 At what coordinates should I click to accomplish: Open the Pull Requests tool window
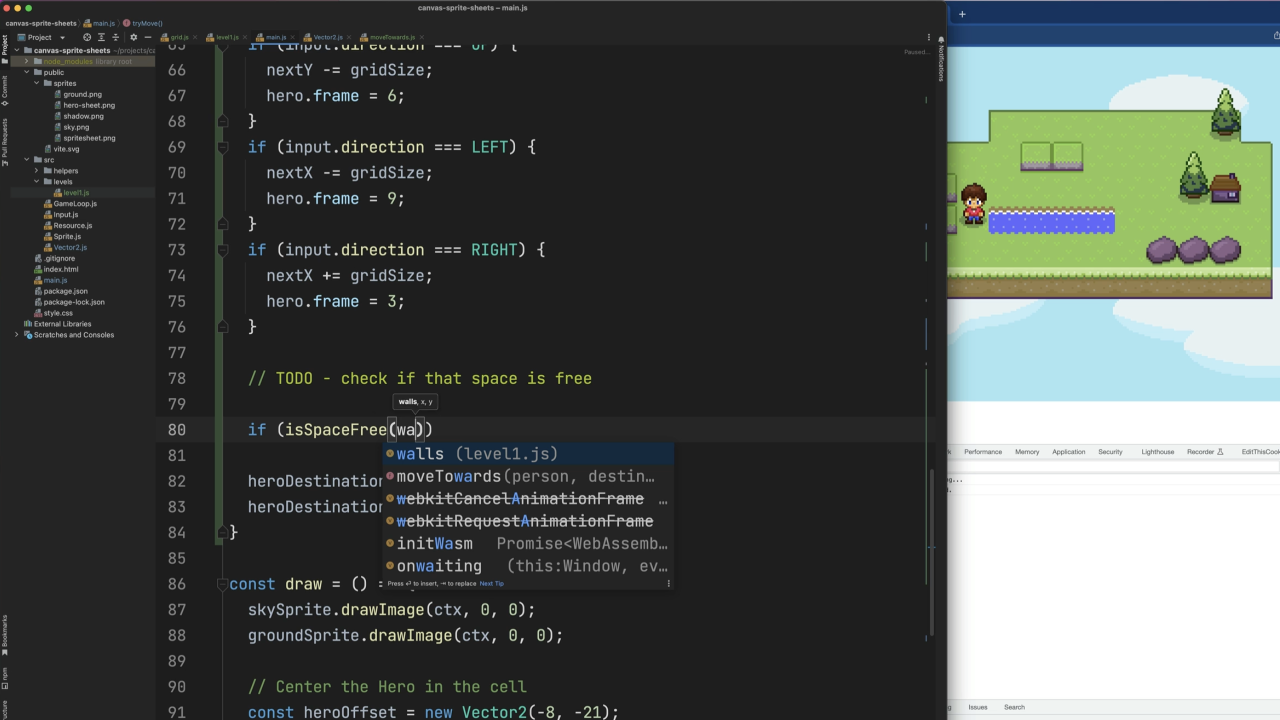pyautogui.click(x=4, y=141)
